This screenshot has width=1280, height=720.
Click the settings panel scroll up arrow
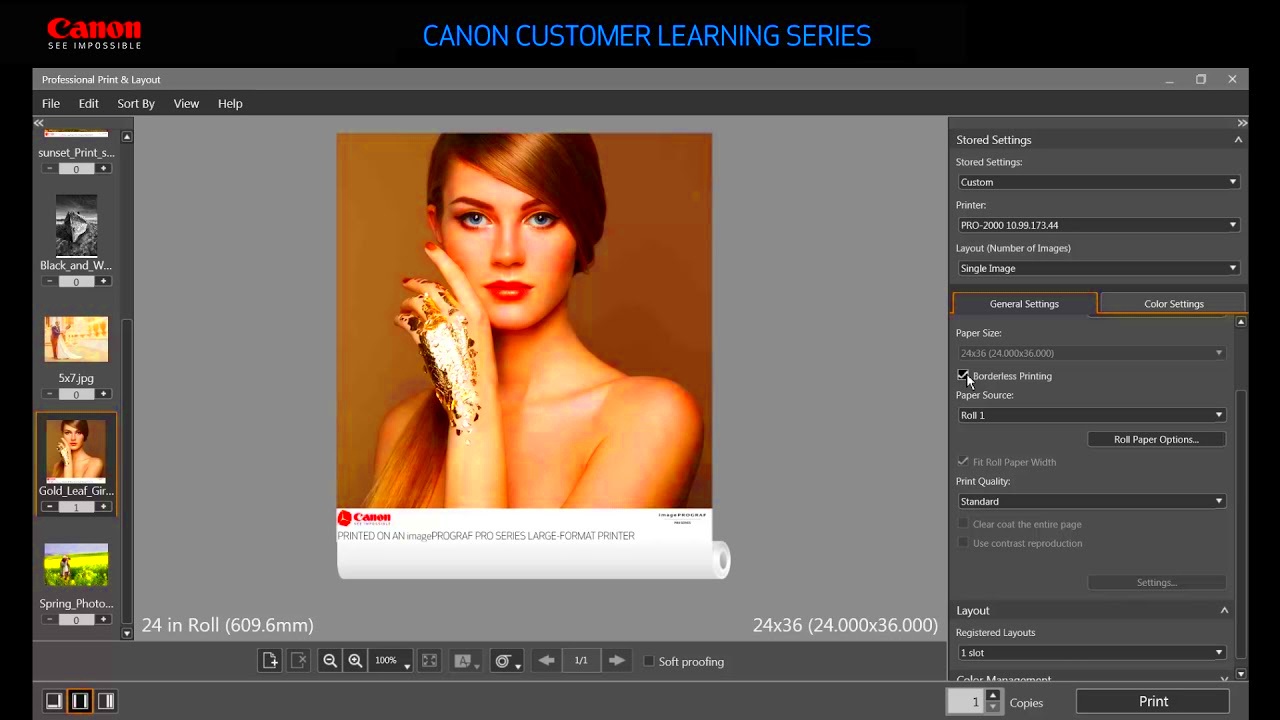1241,322
